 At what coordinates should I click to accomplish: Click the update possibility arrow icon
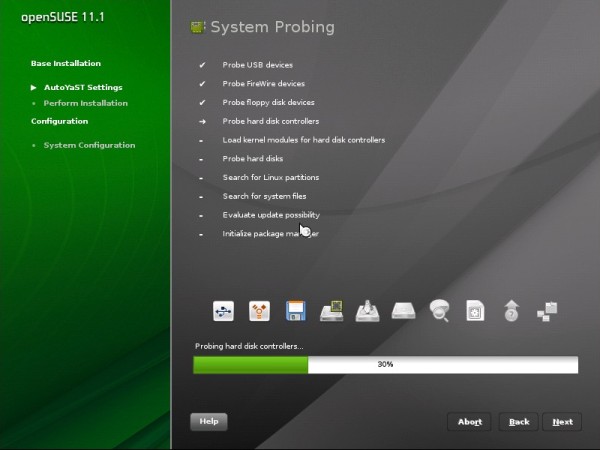pyautogui.click(x=512, y=311)
